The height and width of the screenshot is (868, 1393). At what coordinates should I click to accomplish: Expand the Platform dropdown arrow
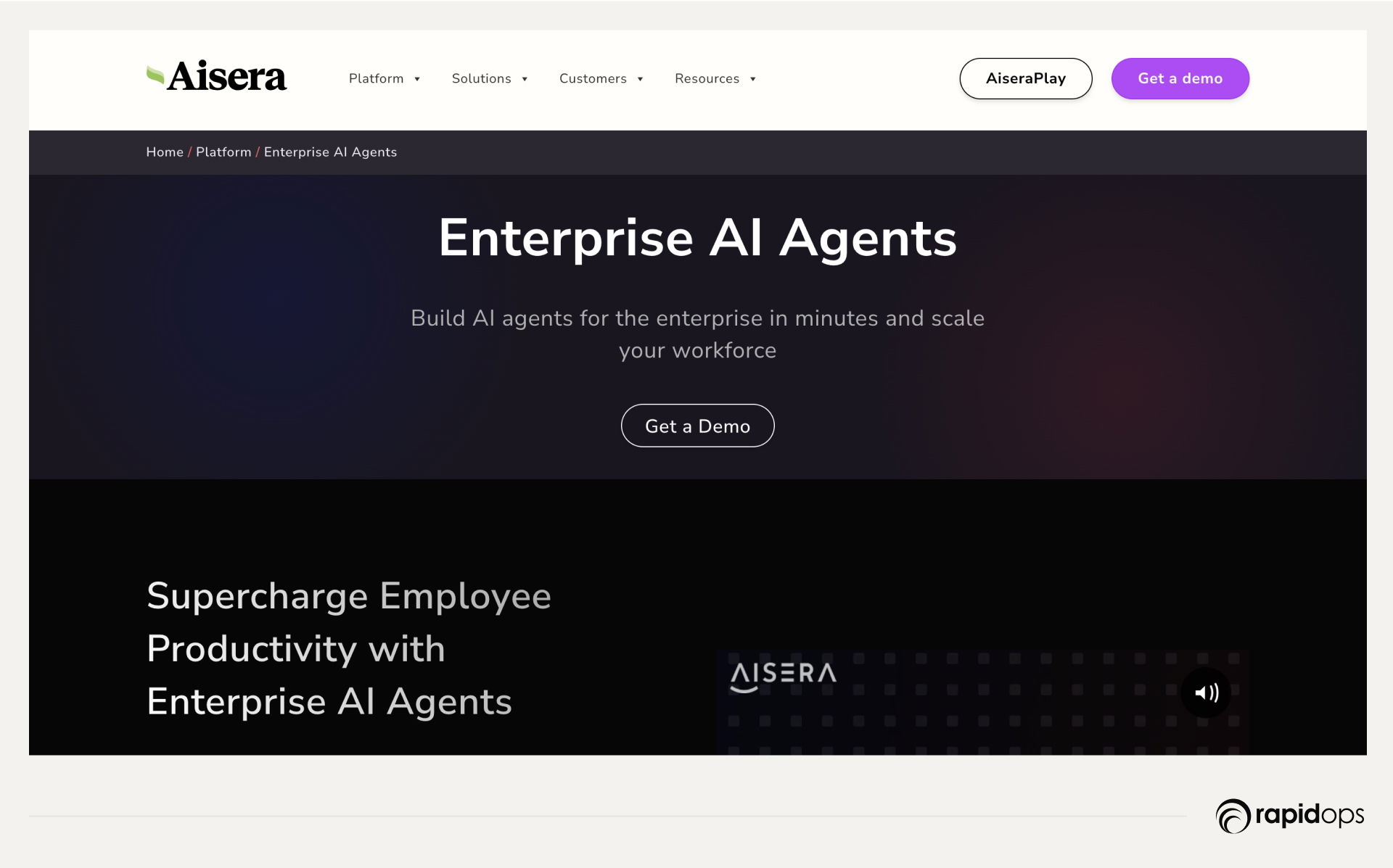[x=417, y=79]
